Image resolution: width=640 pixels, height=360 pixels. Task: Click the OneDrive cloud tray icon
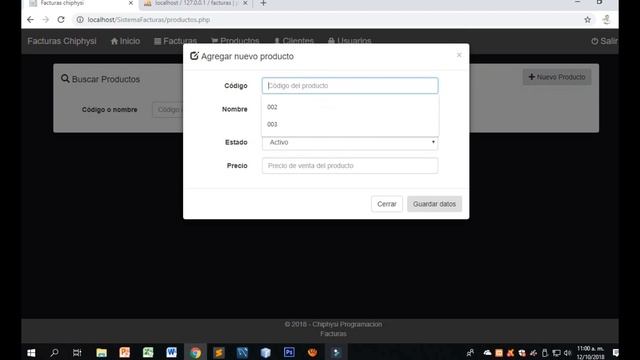[x=487, y=353]
